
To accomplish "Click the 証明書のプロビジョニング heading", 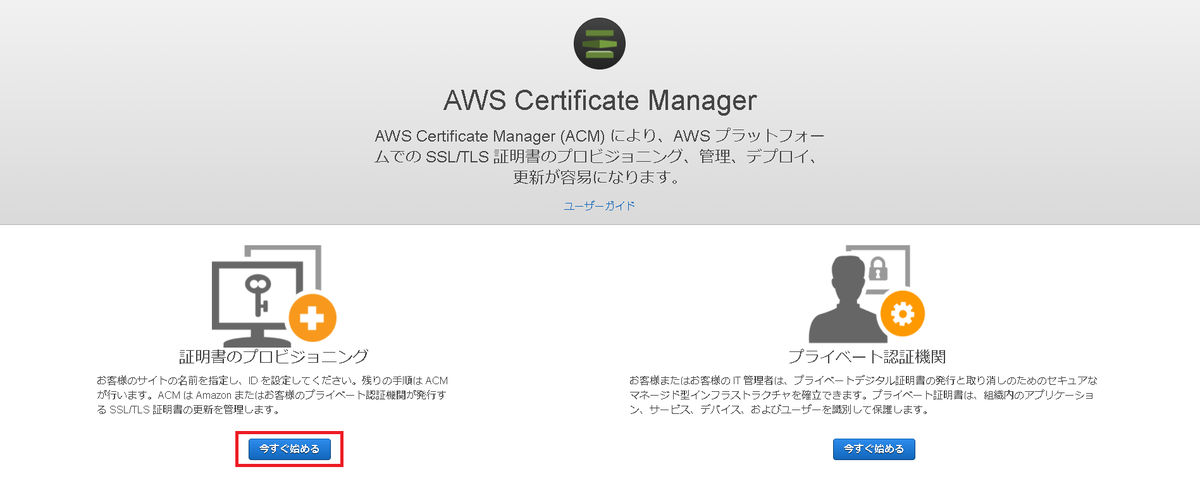I will pyautogui.click(x=274, y=356).
